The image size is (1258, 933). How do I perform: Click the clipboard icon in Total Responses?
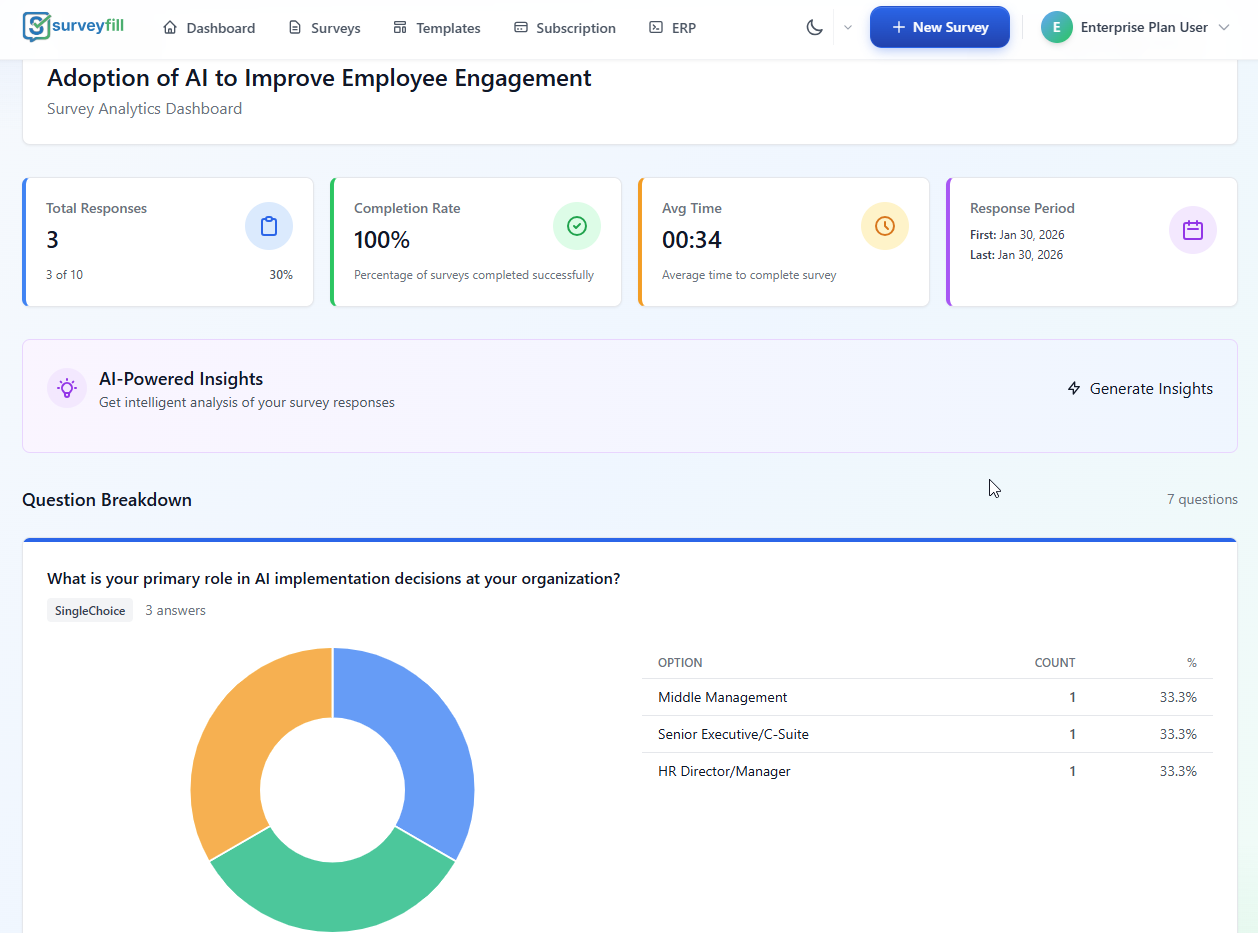click(x=269, y=226)
